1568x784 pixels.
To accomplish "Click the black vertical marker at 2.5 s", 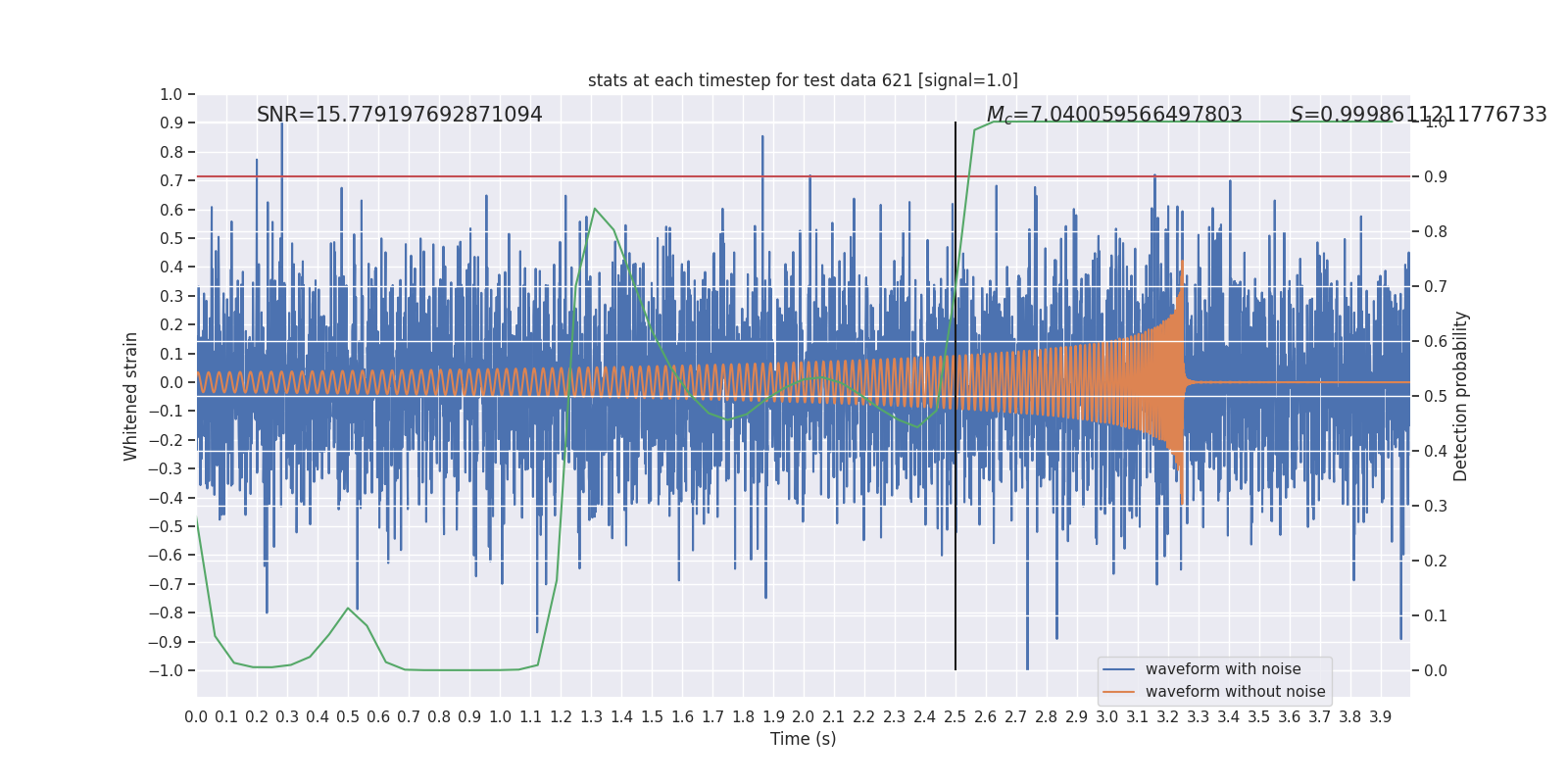I will pos(955,588).
